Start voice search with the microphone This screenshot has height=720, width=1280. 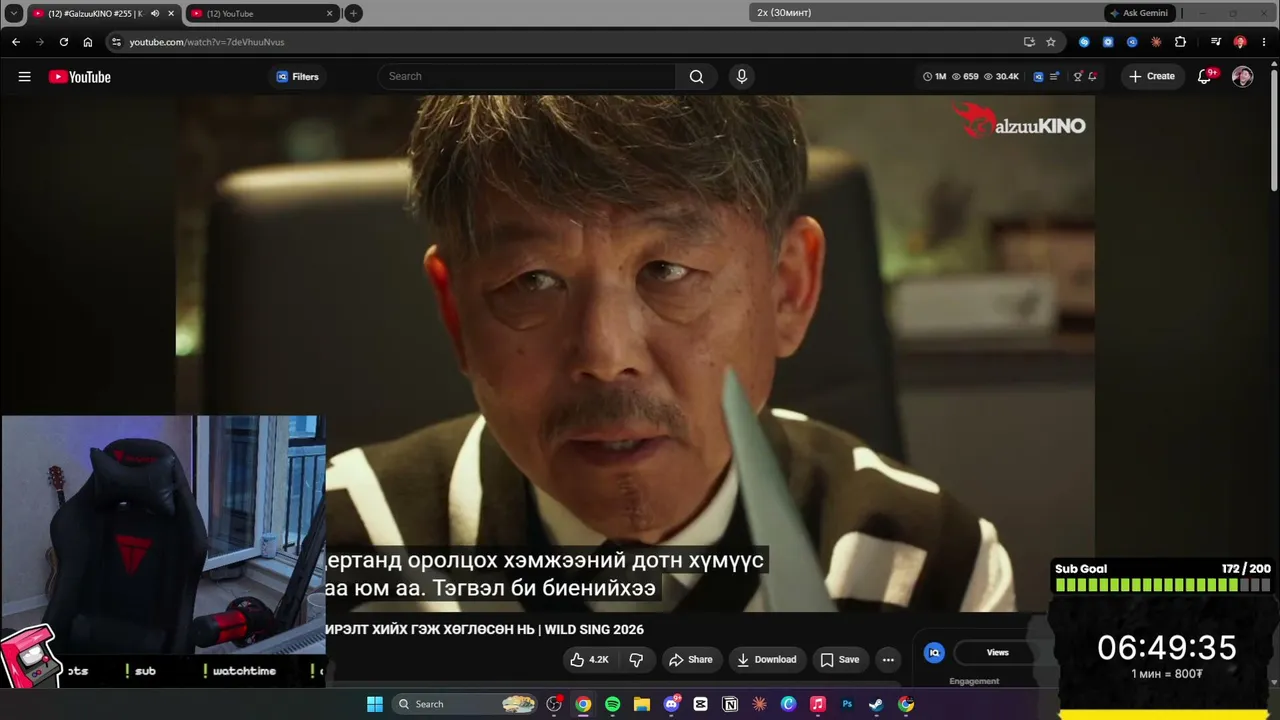[x=741, y=77]
